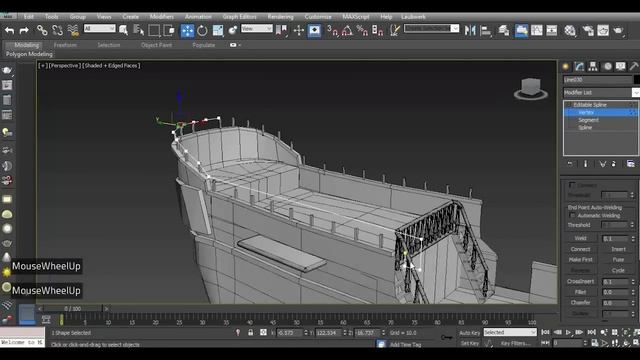Toggle Select and Manipulate mode
This screenshot has width=640, height=360.
[x=299, y=30]
